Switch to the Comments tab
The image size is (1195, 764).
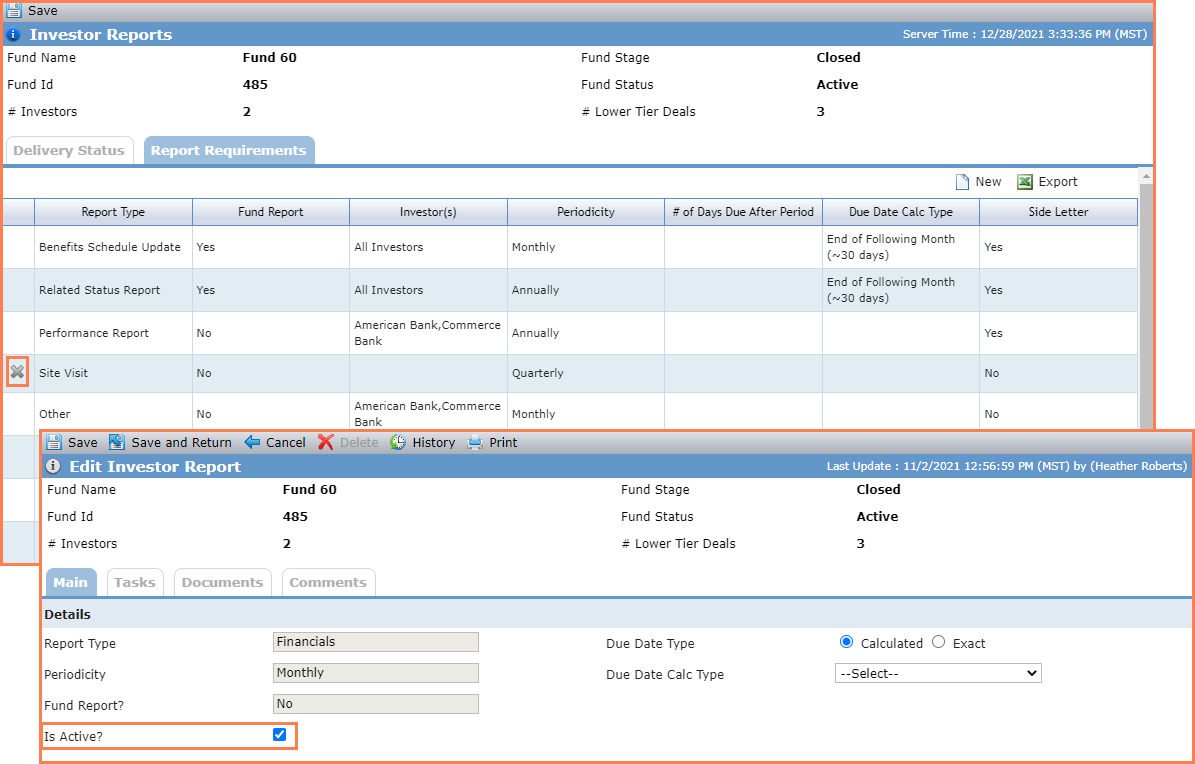tap(328, 583)
